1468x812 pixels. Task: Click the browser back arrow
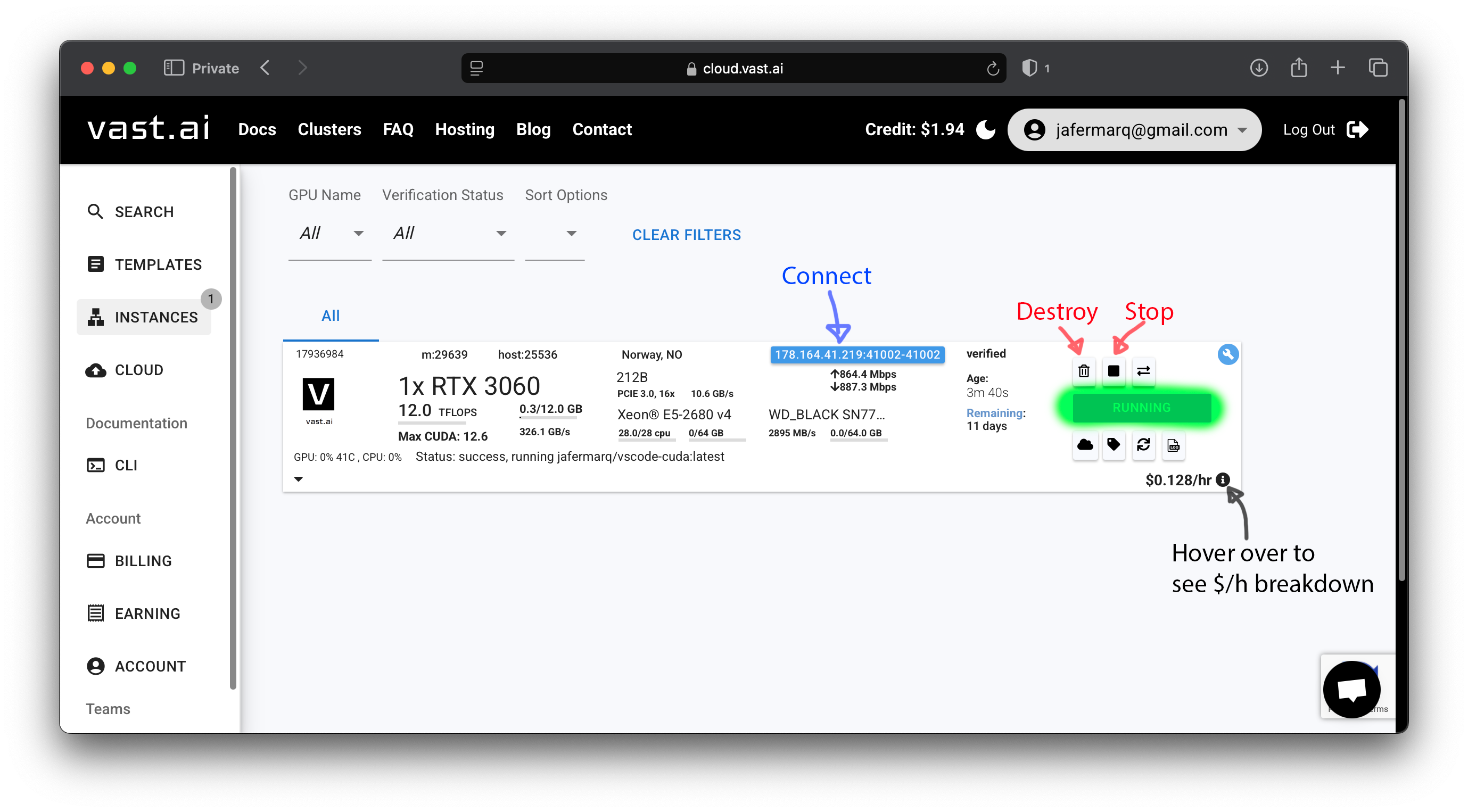[265, 68]
